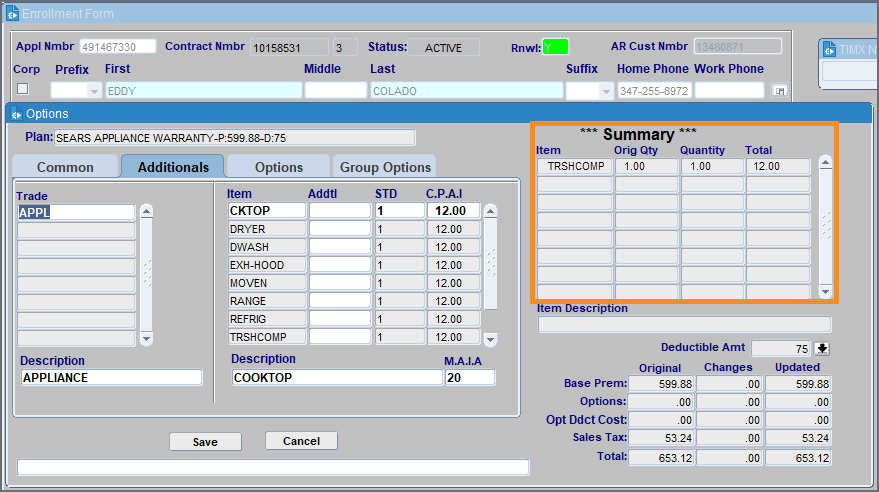Viewport: 879px width, 492px height.
Task: Click the Addtl field for CKTOP
Action: [x=340, y=211]
